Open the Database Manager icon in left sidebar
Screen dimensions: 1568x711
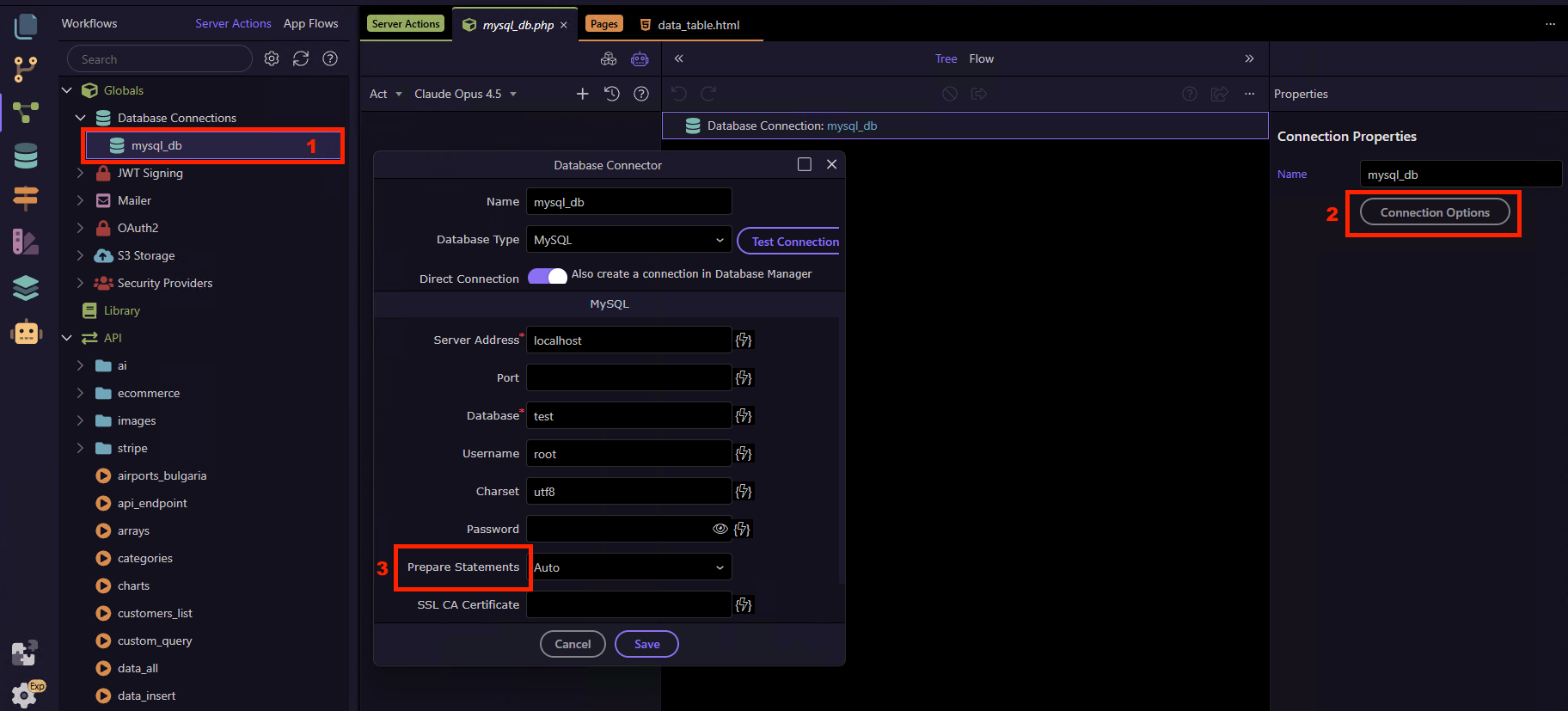pyautogui.click(x=26, y=156)
